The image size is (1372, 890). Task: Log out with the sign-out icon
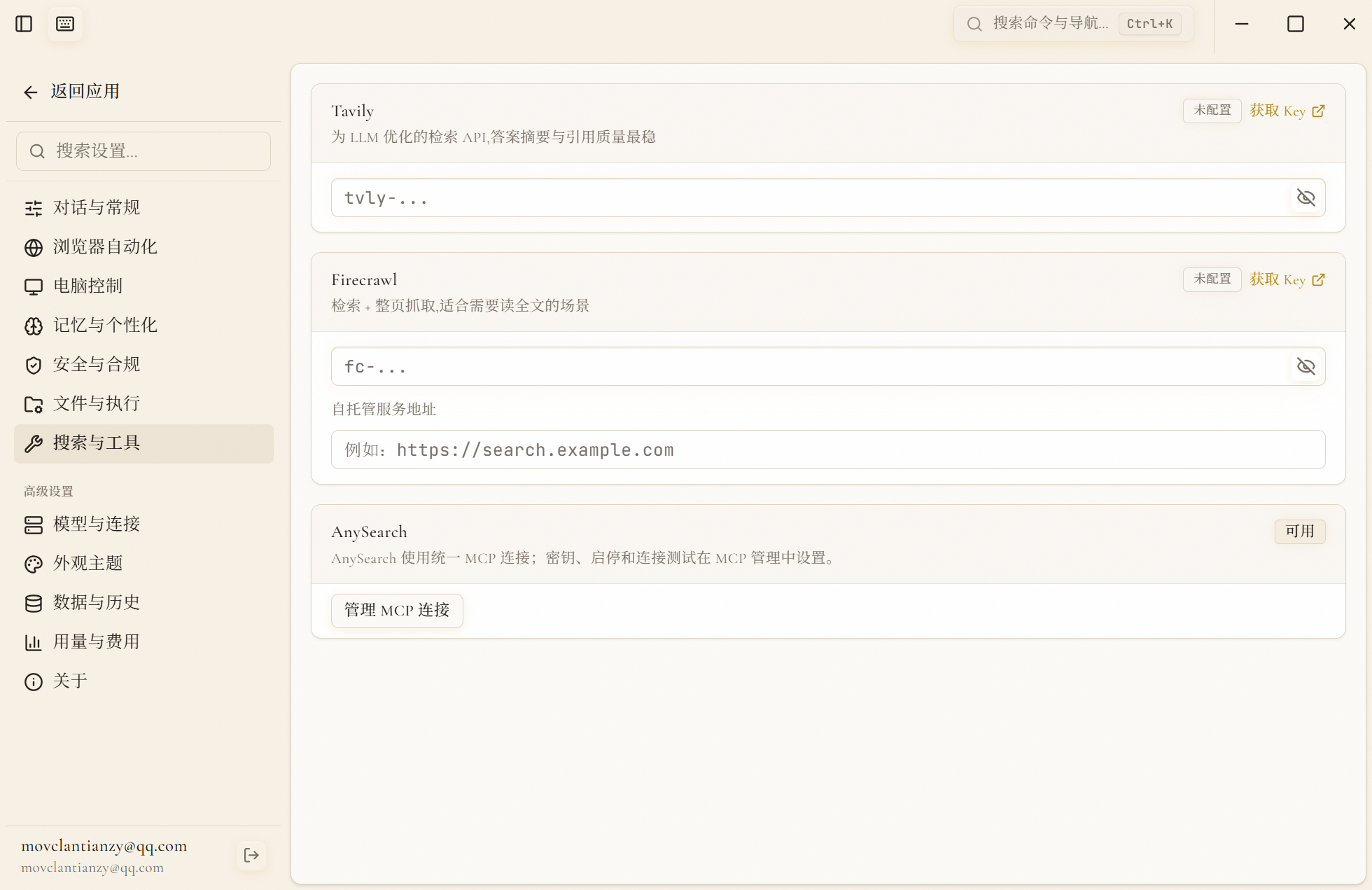[x=251, y=855]
